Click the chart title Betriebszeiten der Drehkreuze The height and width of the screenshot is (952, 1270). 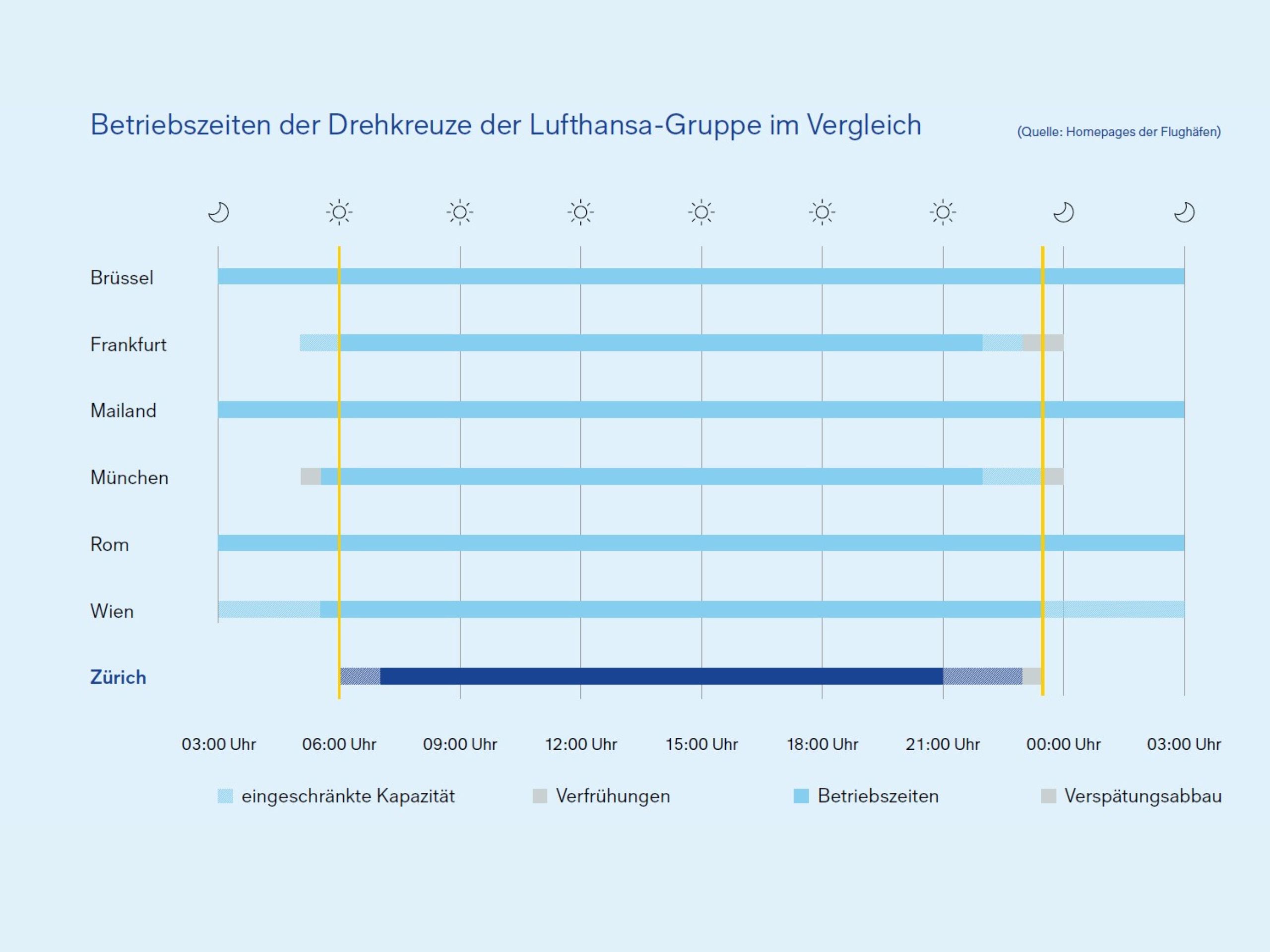(505, 125)
